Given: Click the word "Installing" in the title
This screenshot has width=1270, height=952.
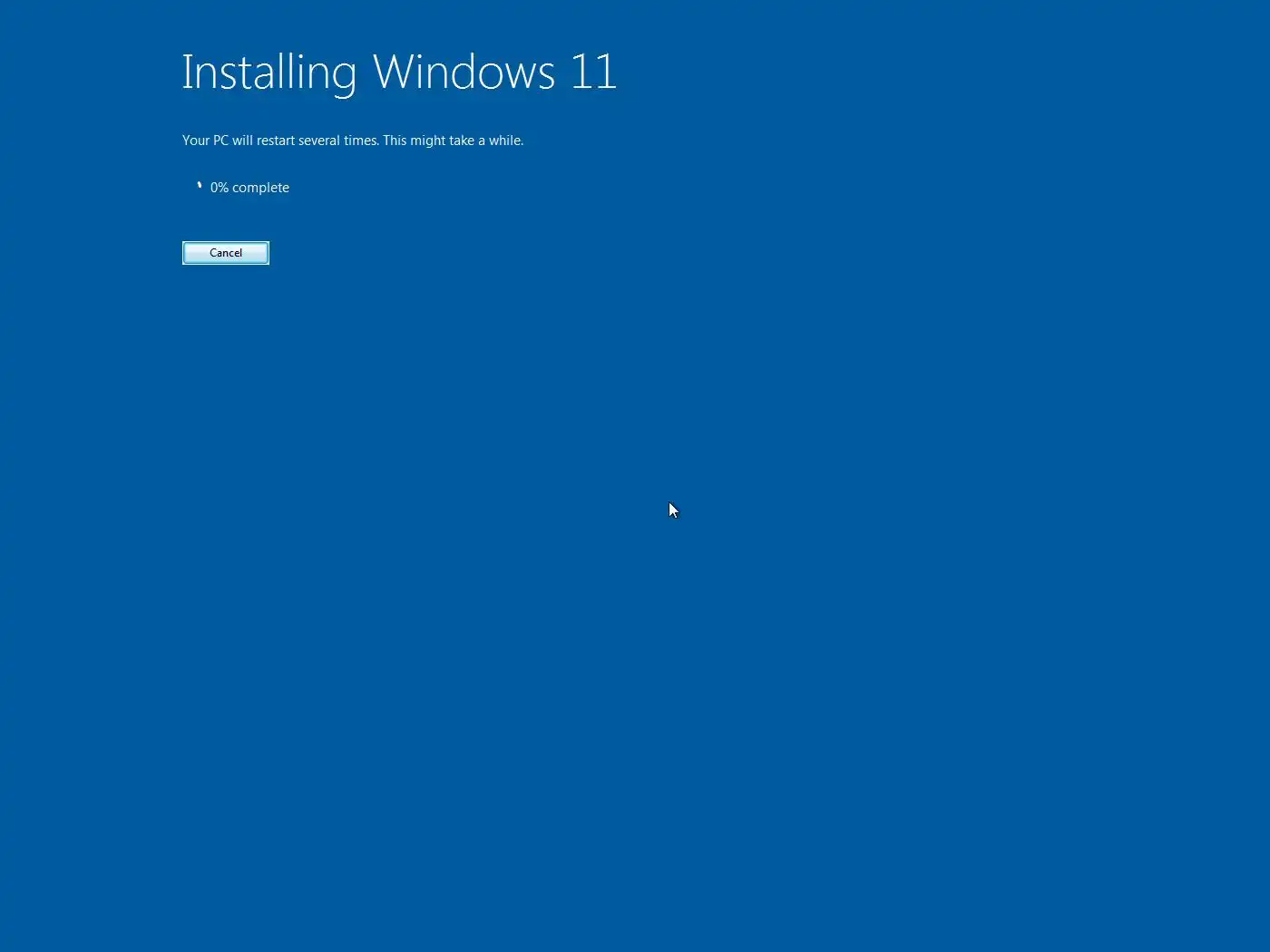Looking at the screenshot, I should (x=269, y=73).
